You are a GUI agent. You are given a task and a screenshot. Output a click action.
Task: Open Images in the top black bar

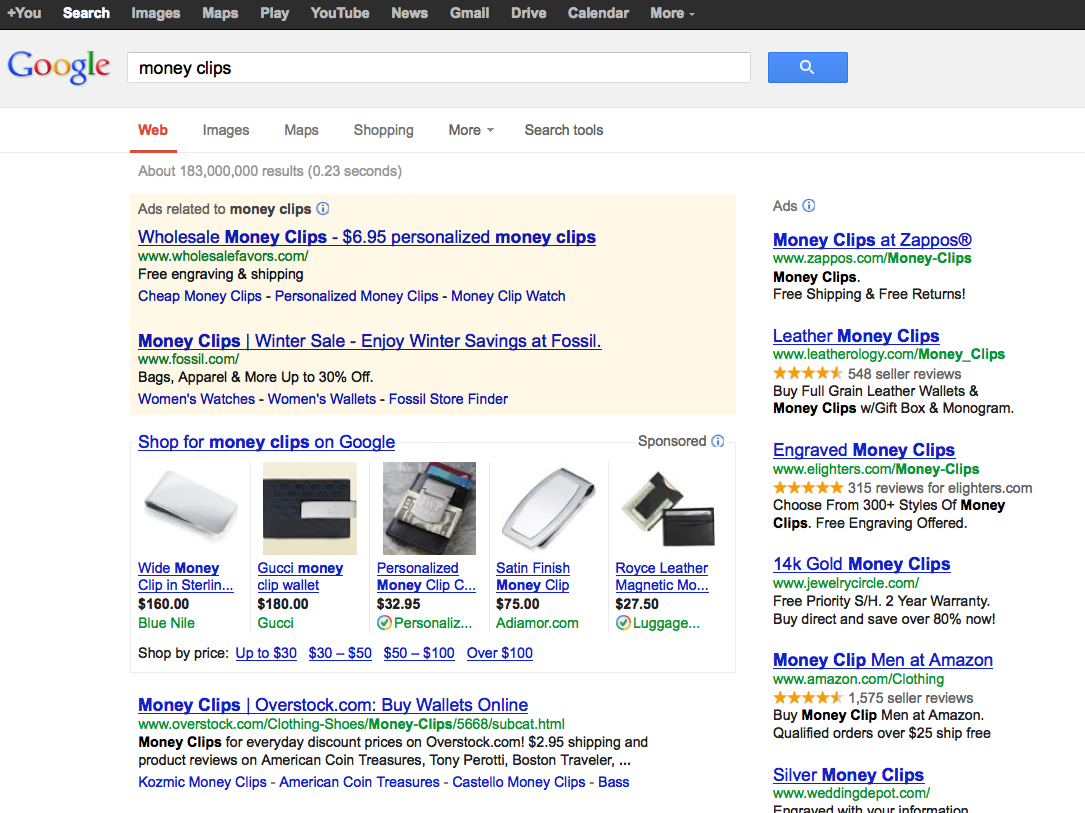(x=156, y=13)
